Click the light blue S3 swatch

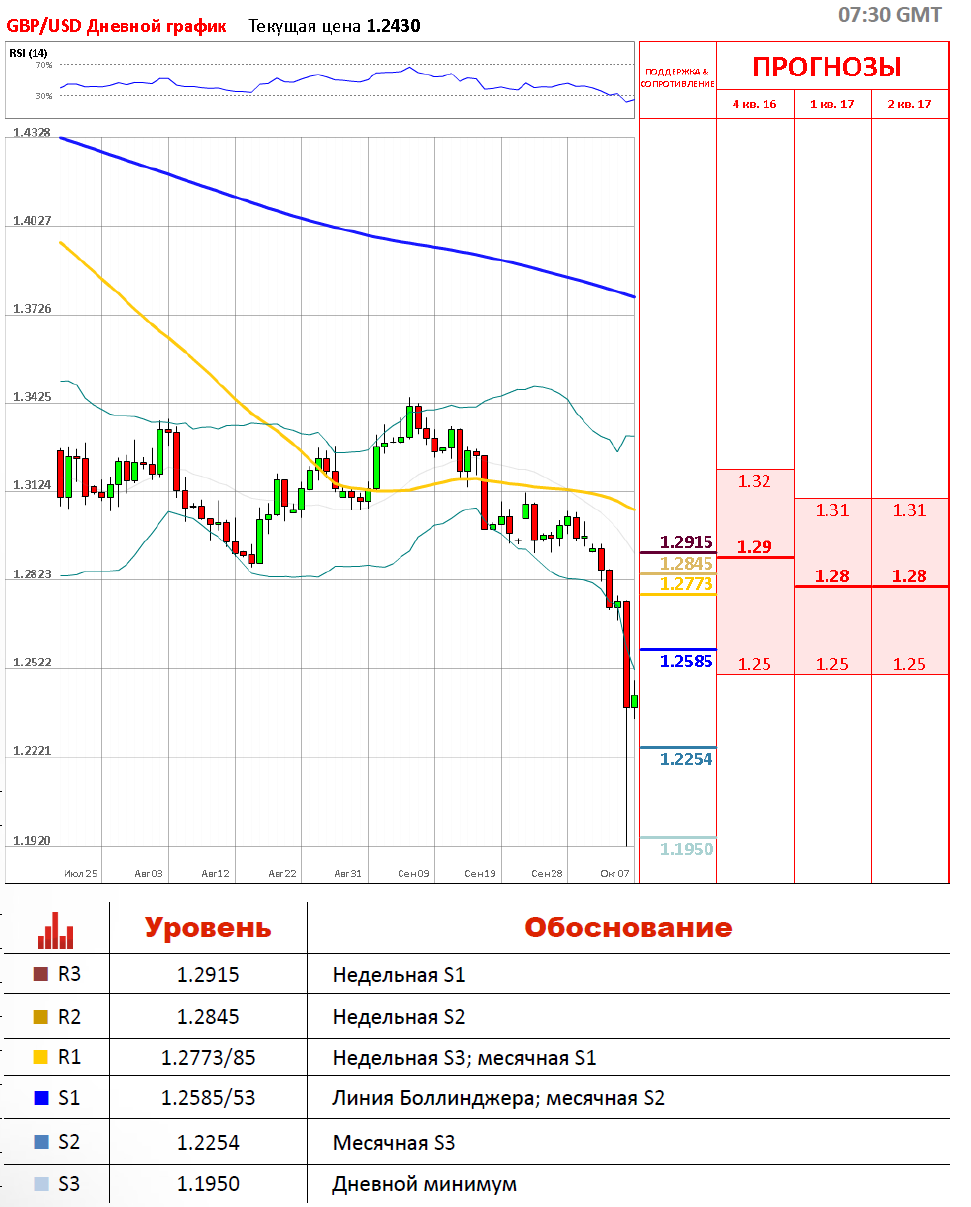tap(41, 1185)
